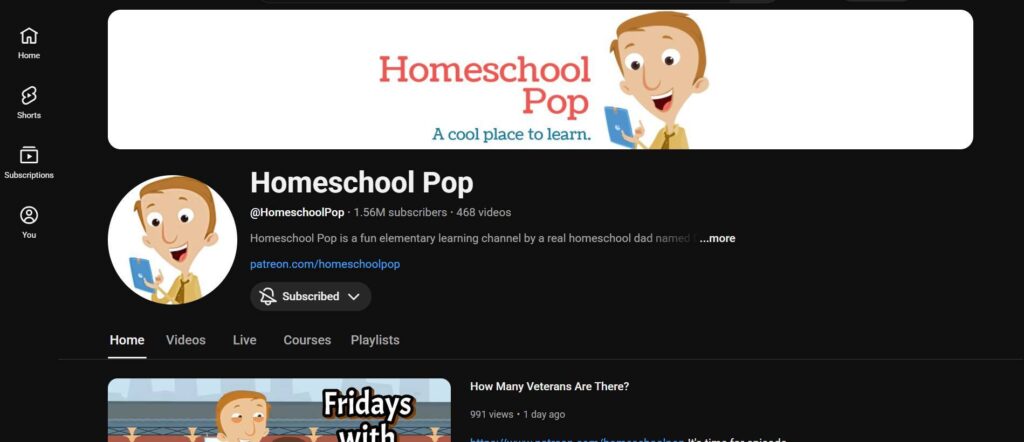1024x442 pixels.
Task: Open How Many Veterans Are There? title
Action: coord(549,387)
